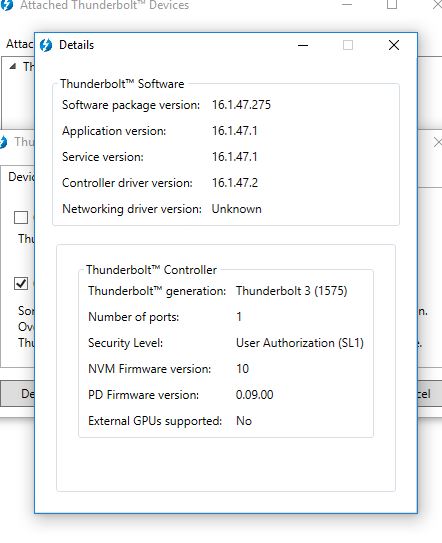This screenshot has width=442, height=543.
Task: Select software package version value 16.1.47.275
Action: [241, 105]
